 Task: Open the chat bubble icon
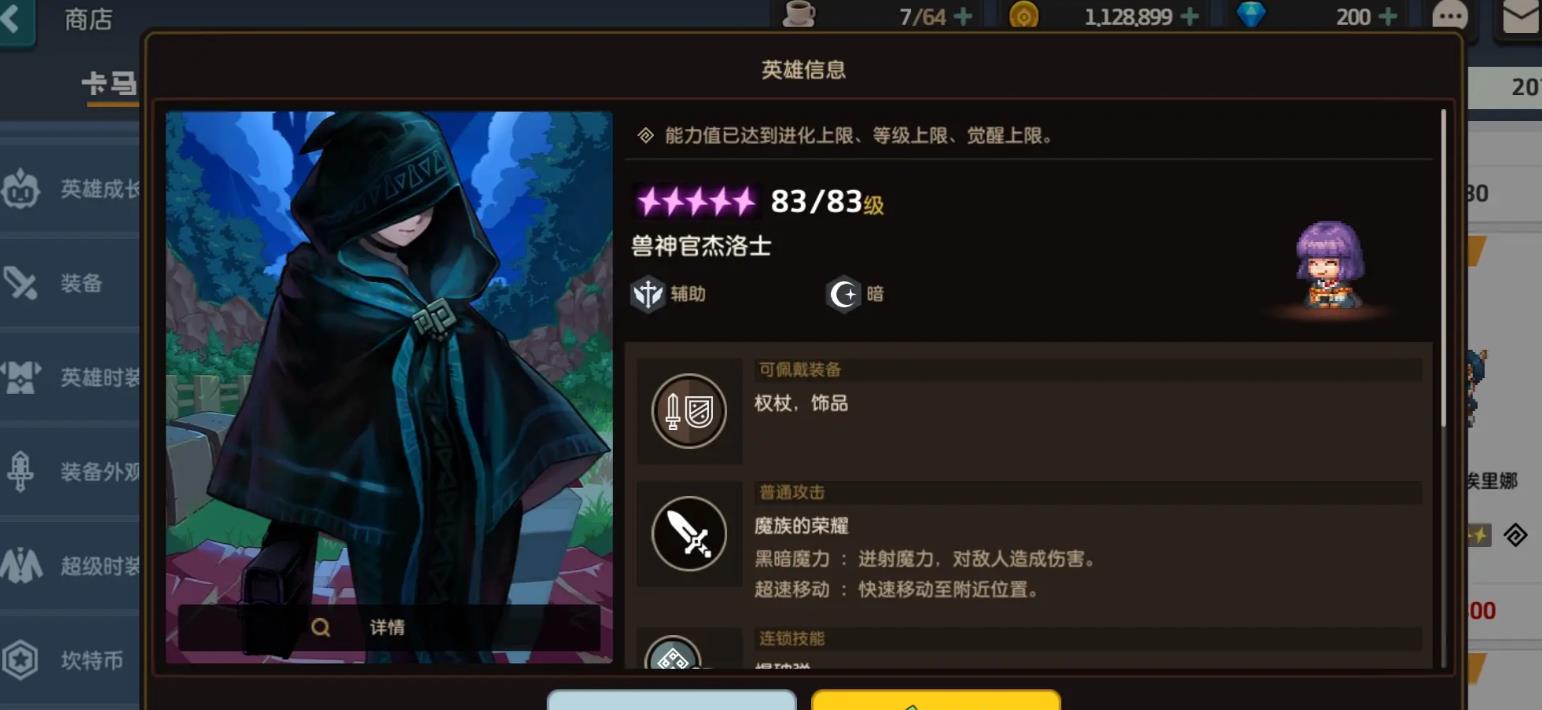pos(1450,17)
